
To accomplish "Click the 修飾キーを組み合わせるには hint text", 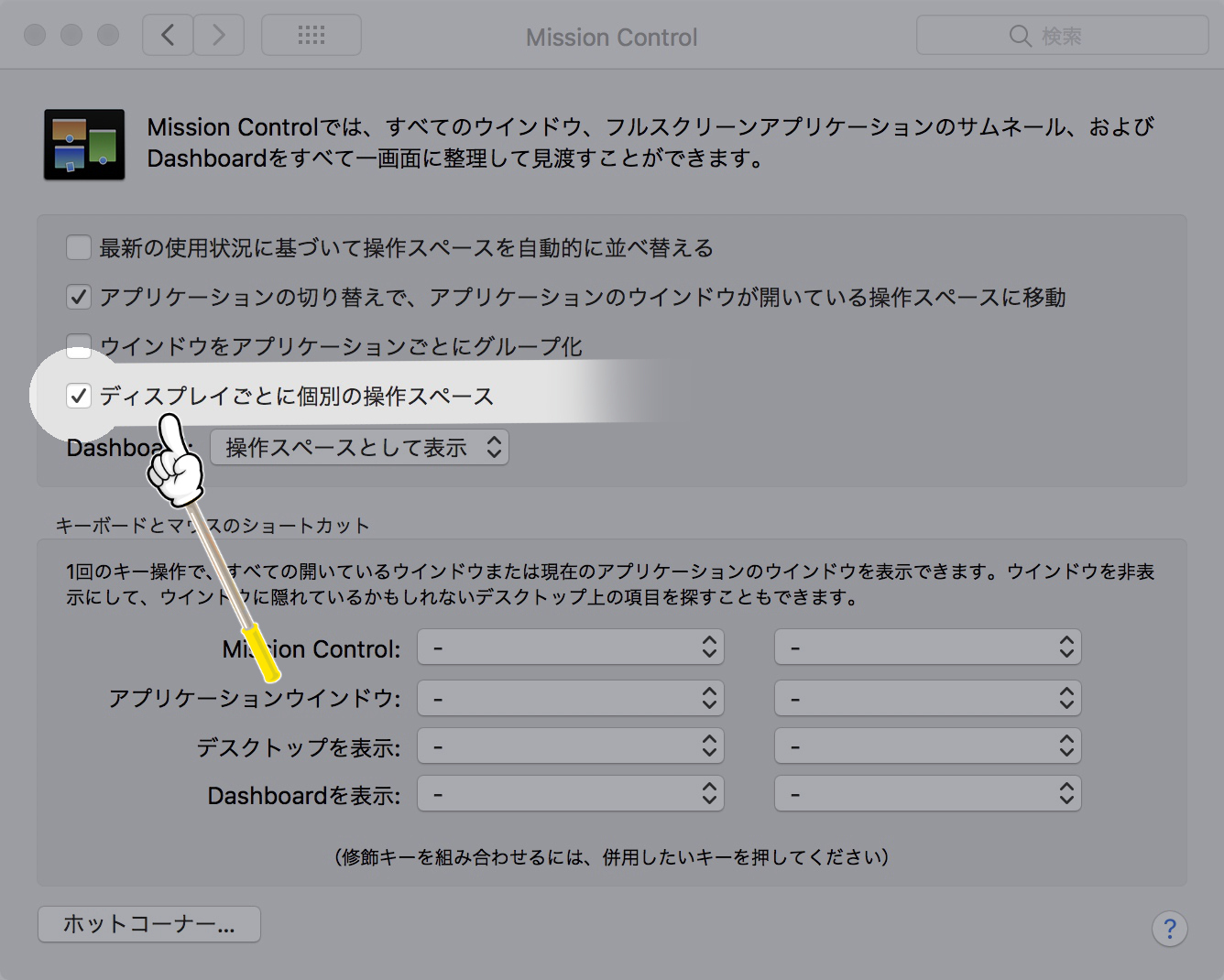I will (x=611, y=857).
